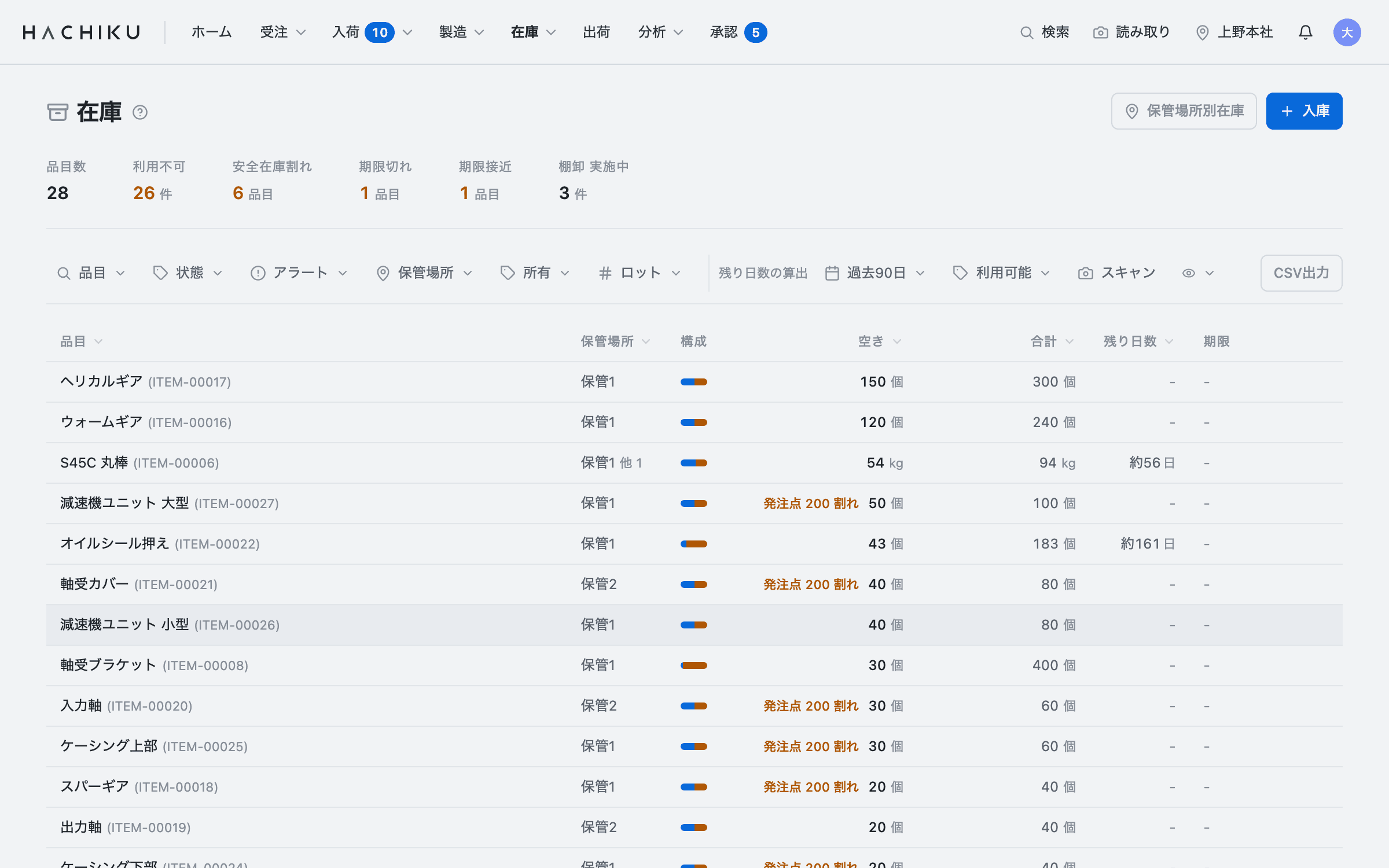This screenshot has height=868, width=1389.
Task: Click the user avatar 大
Action: point(1347,32)
